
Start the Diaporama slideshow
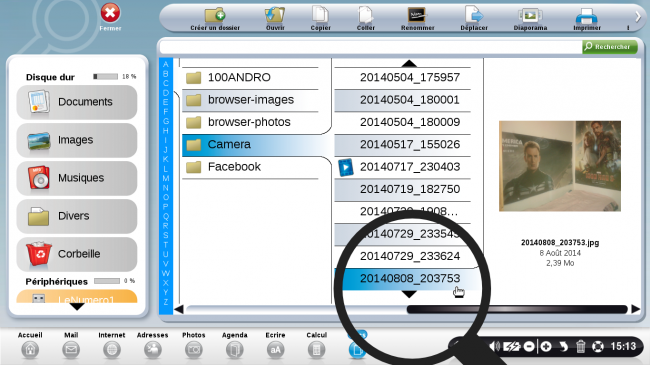pyautogui.click(x=530, y=16)
